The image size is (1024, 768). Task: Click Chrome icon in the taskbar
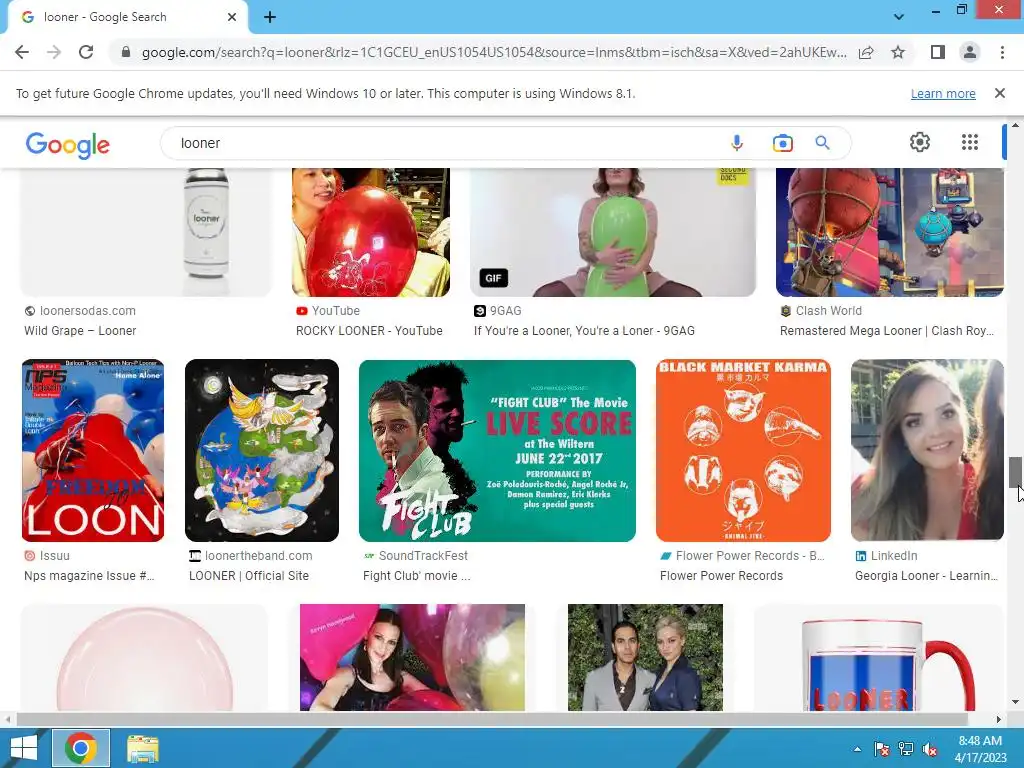(81, 748)
